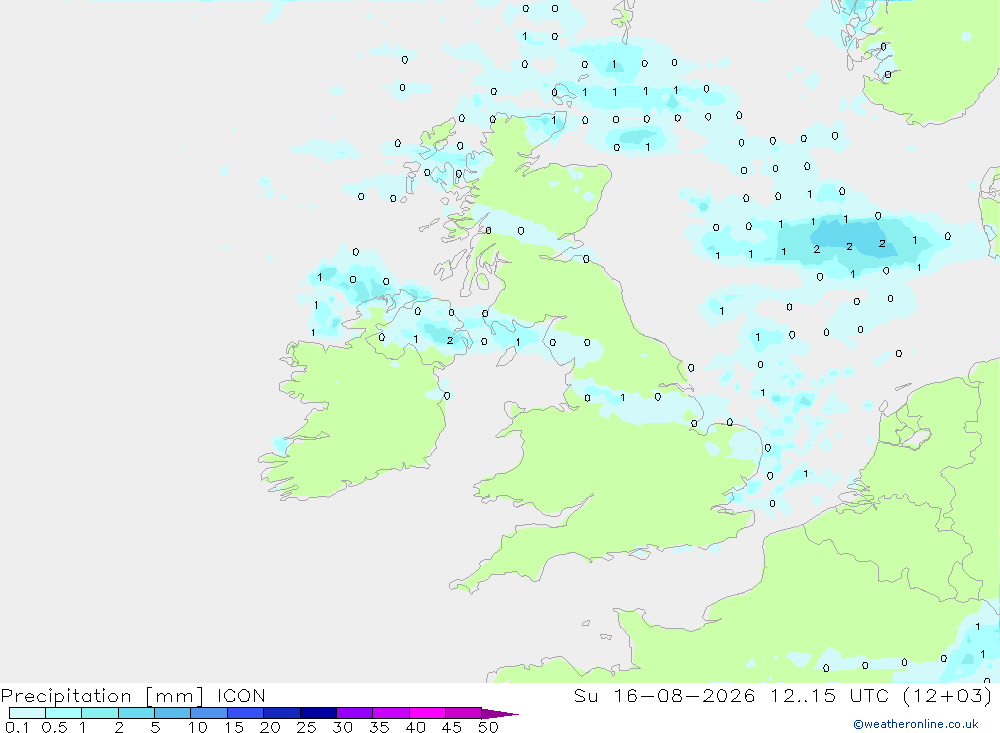Choose the purple 30–35 mm legend swatch
Screen dimensions: 1000x733
(x=355, y=713)
